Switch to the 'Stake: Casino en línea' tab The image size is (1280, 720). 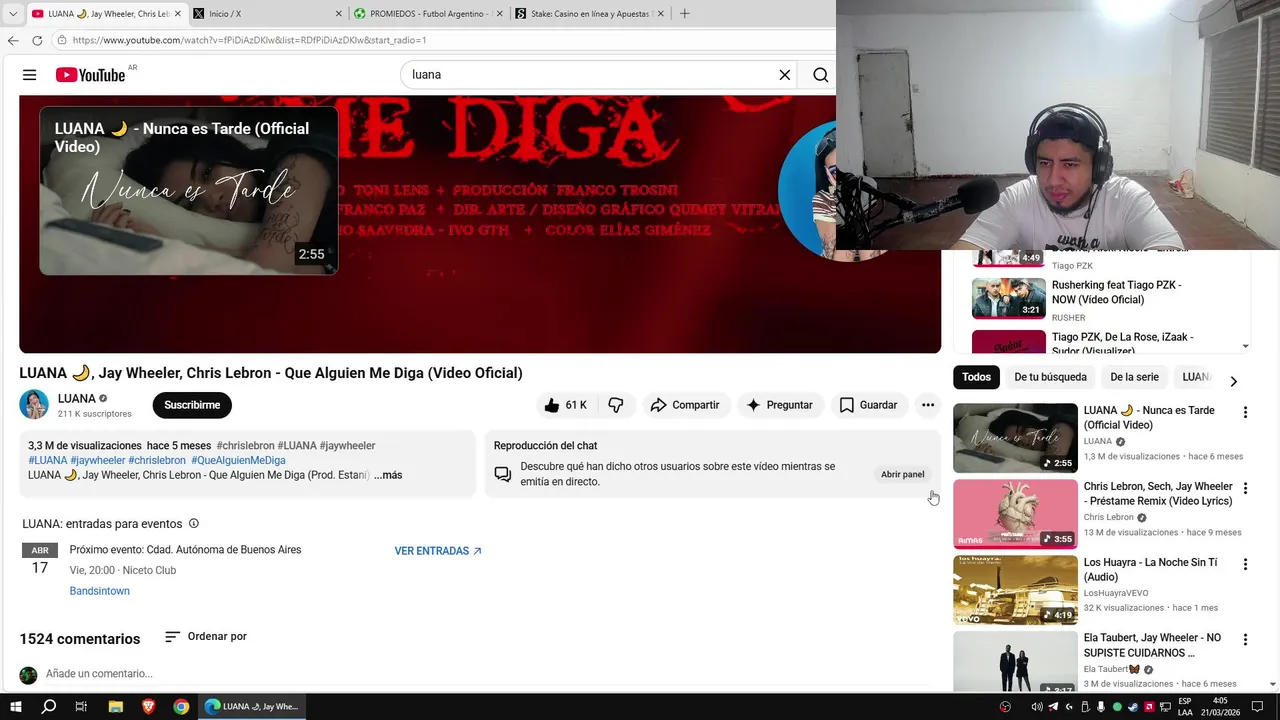(x=589, y=14)
